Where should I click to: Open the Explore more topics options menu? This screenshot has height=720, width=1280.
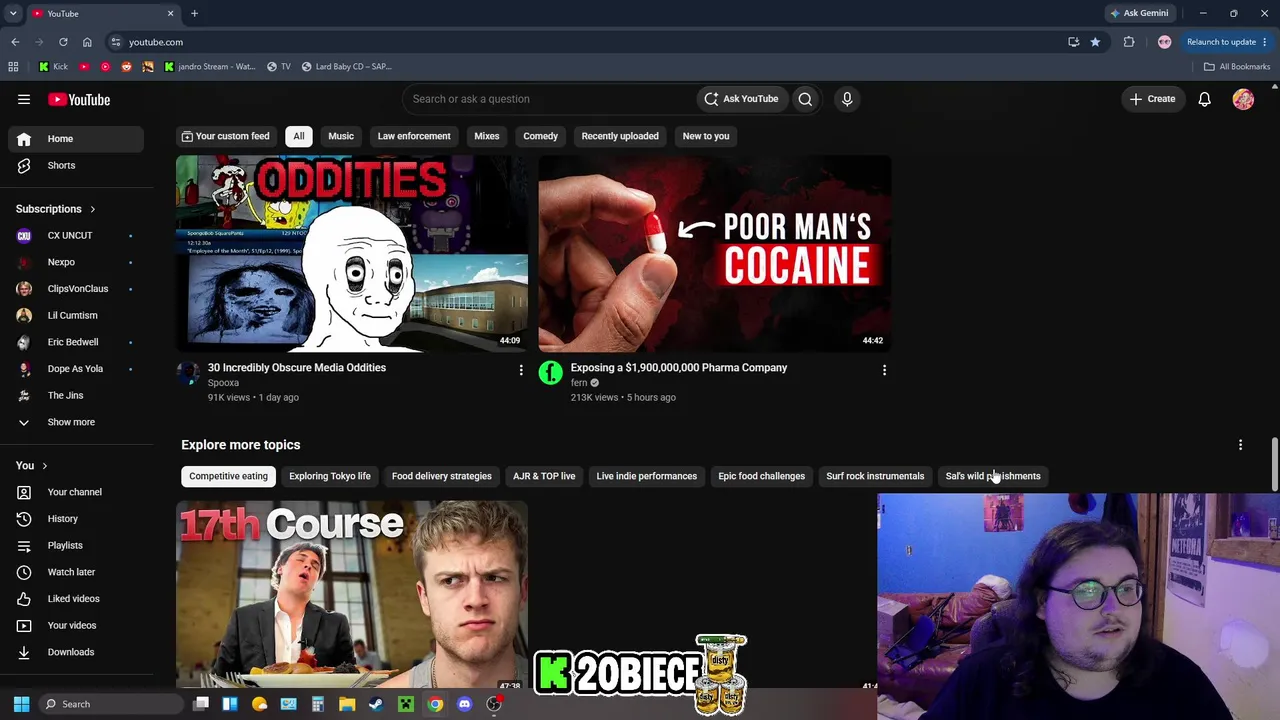coord(1240,445)
